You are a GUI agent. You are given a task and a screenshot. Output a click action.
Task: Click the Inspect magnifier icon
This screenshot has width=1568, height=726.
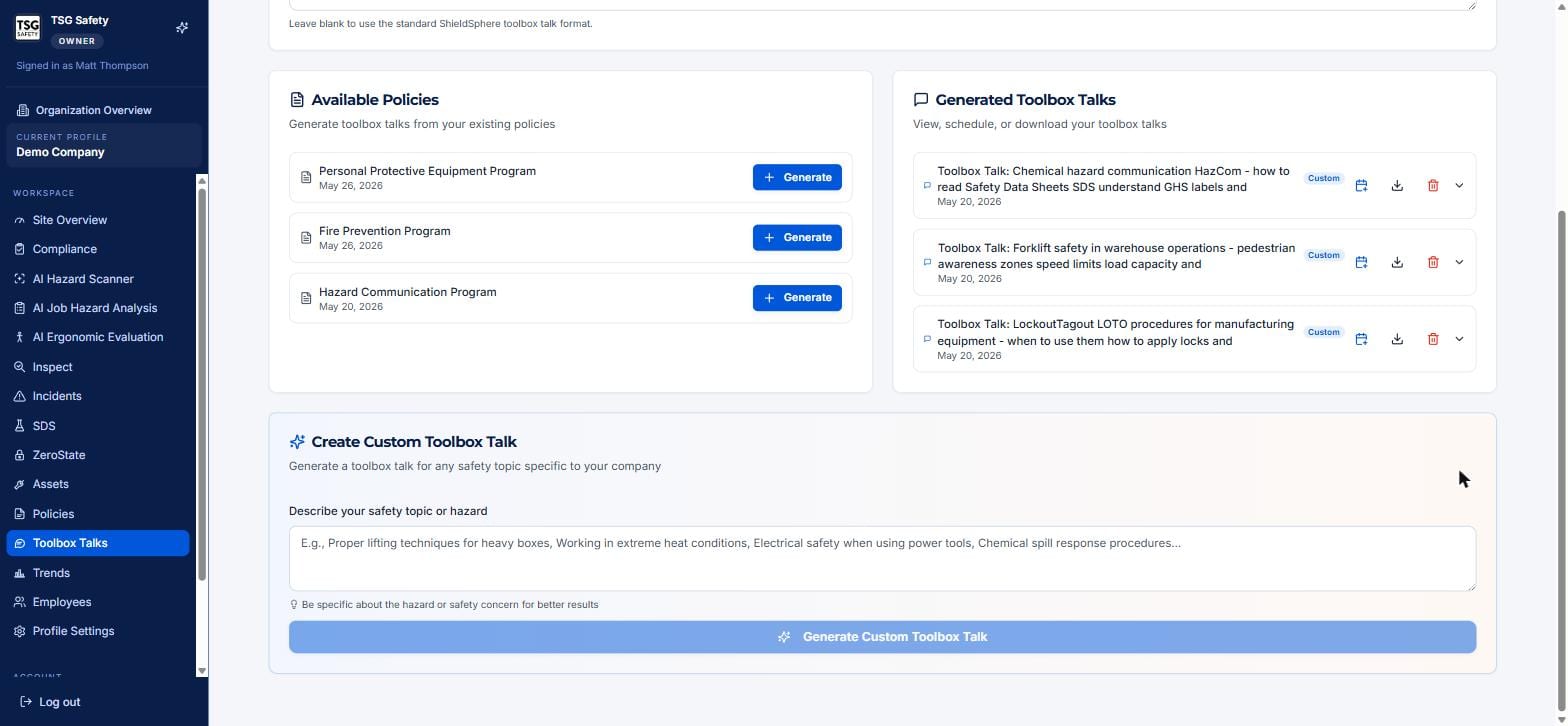19,367
